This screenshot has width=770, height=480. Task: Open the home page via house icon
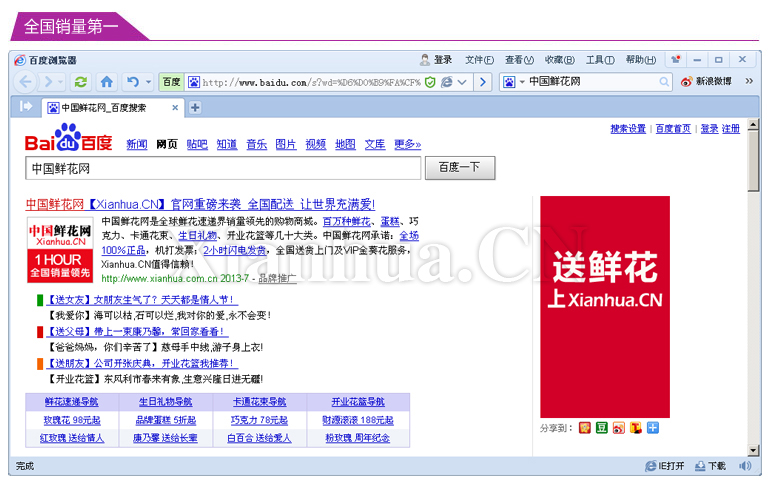(x=107, y=82)
